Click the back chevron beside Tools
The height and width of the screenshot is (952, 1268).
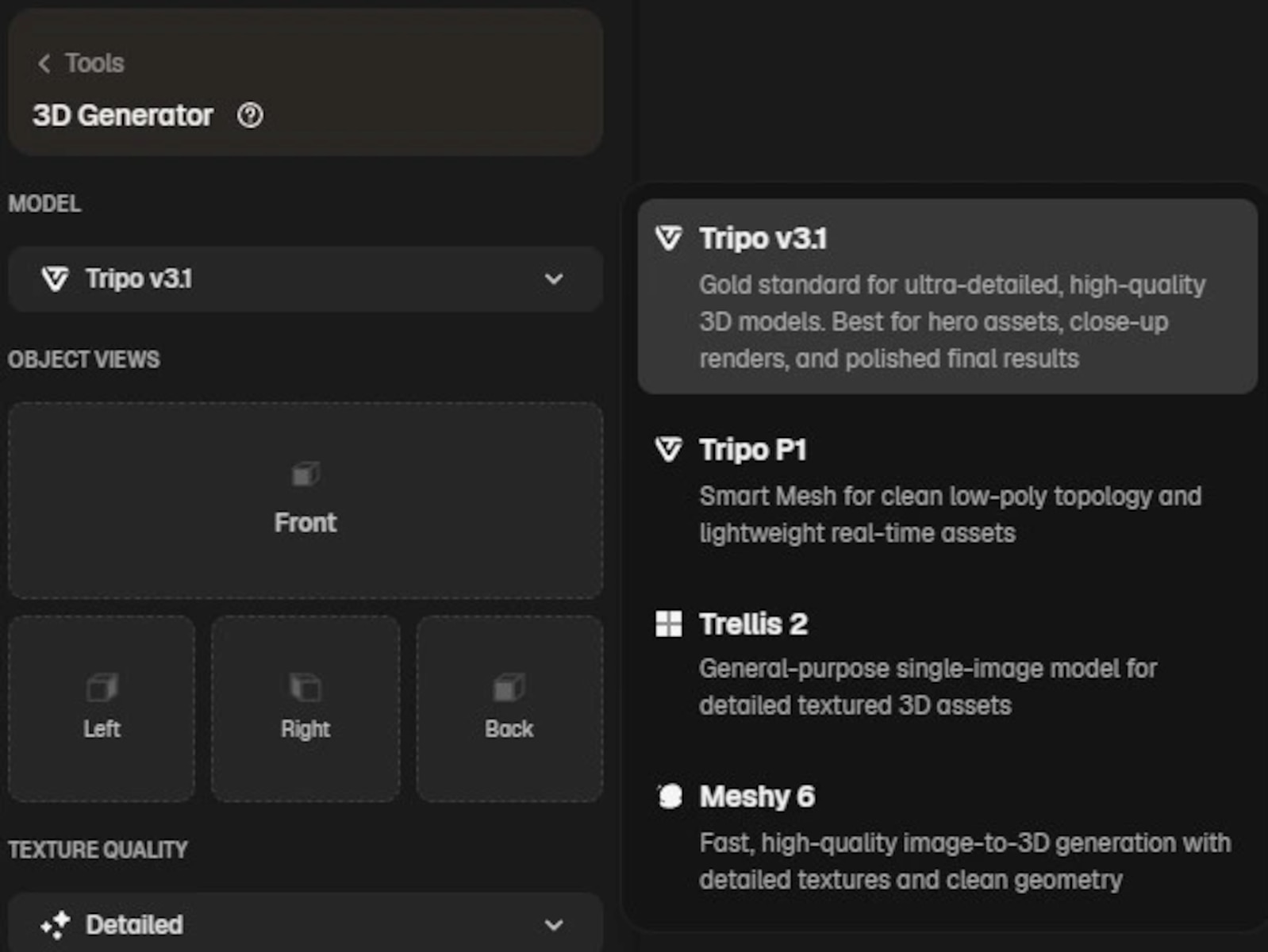click(44, 63)
